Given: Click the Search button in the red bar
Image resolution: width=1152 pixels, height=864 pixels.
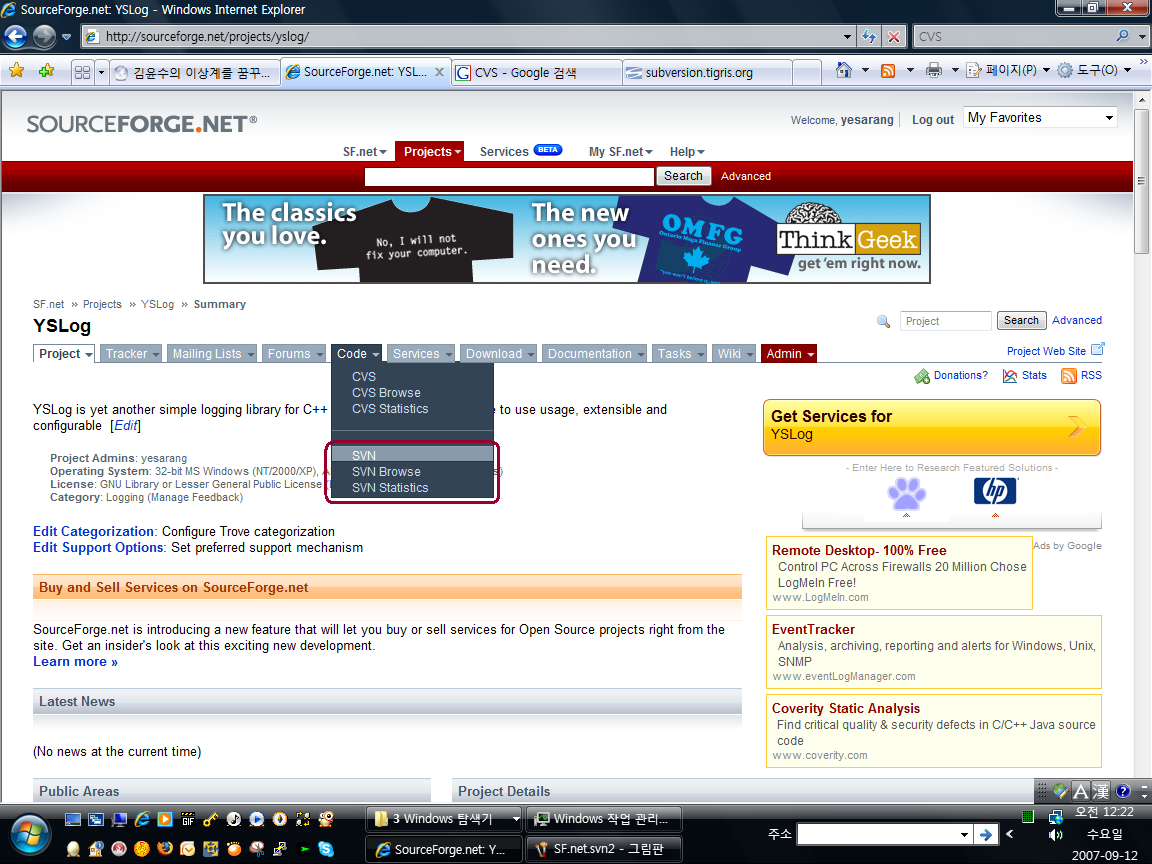Looking at the screenshot, I should pos(683,176).
